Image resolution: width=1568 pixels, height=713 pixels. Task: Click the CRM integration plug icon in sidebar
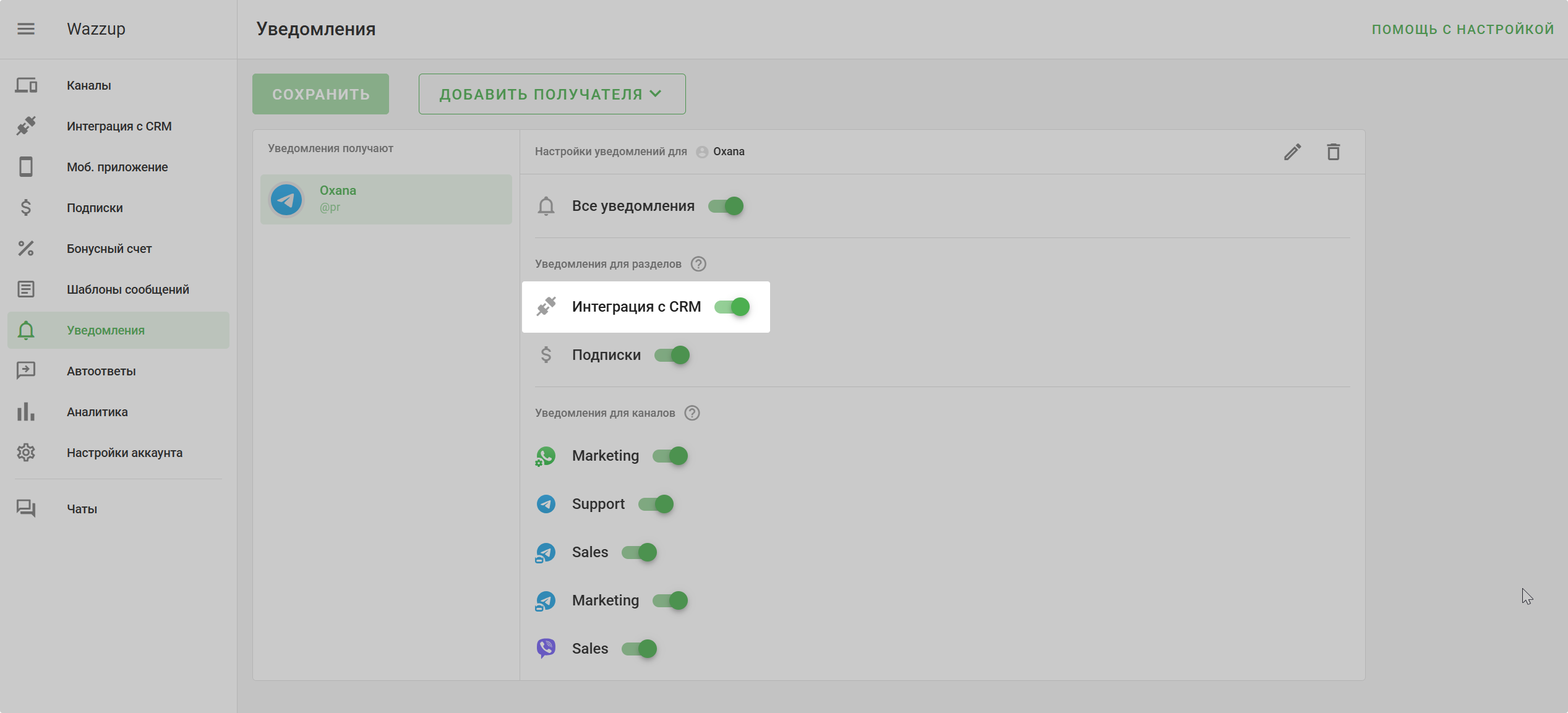click(26, 126)
